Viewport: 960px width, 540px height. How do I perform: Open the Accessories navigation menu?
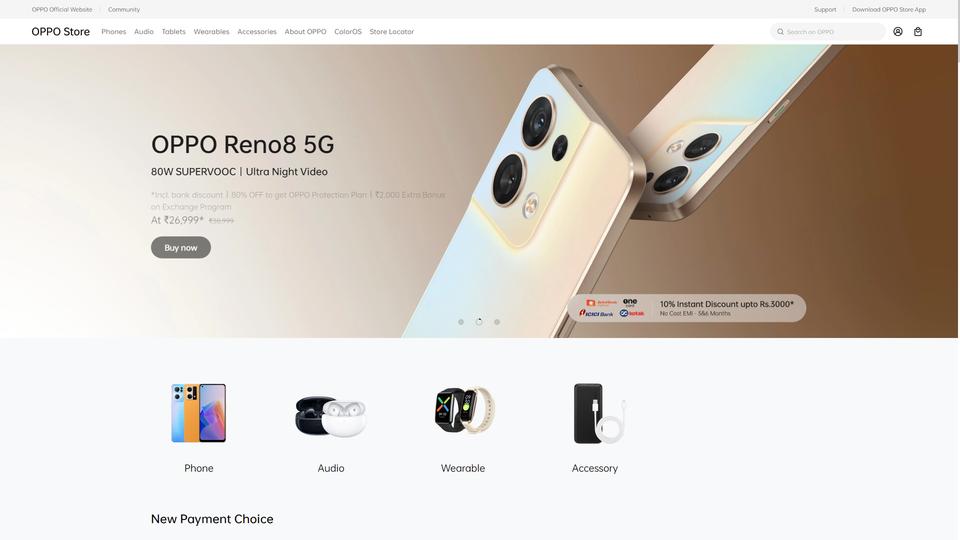[x=257, y=32]
